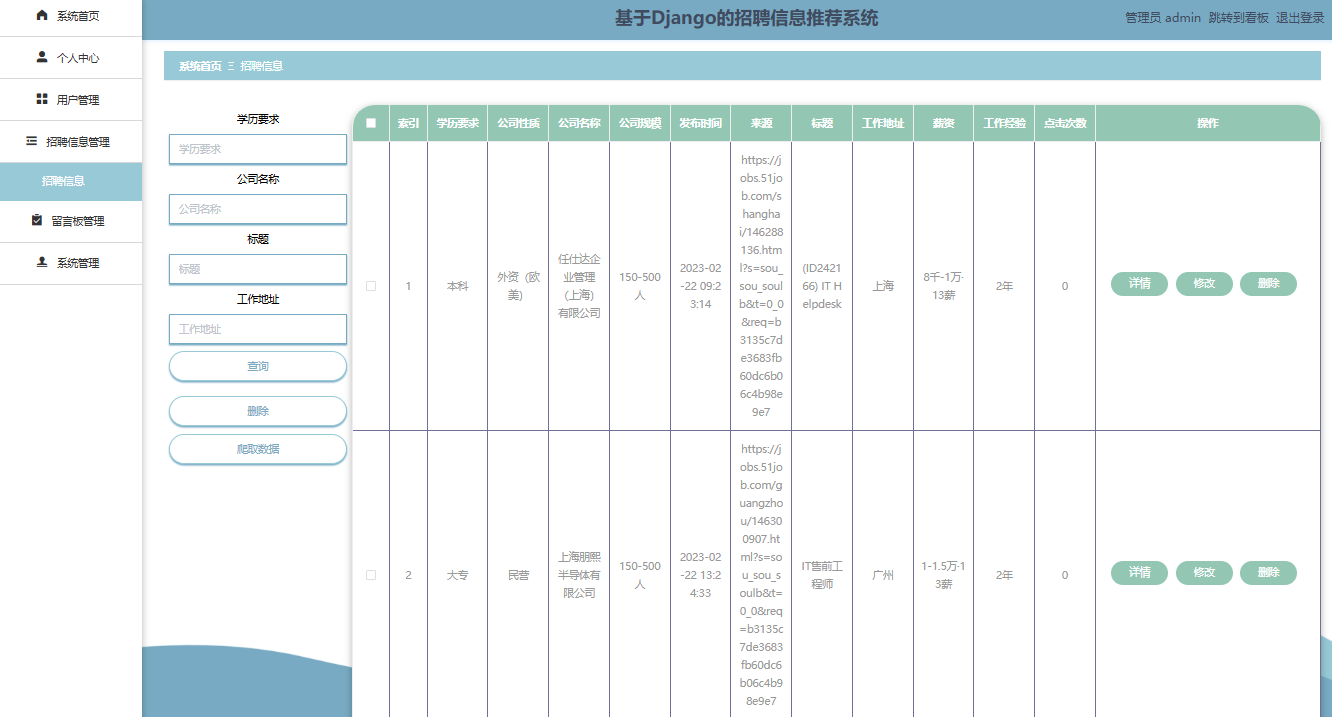Click the publish time 2023-02-22 09:23:14
The width and height of the screenshot is (1332, 717).
[x=700, y=286]
